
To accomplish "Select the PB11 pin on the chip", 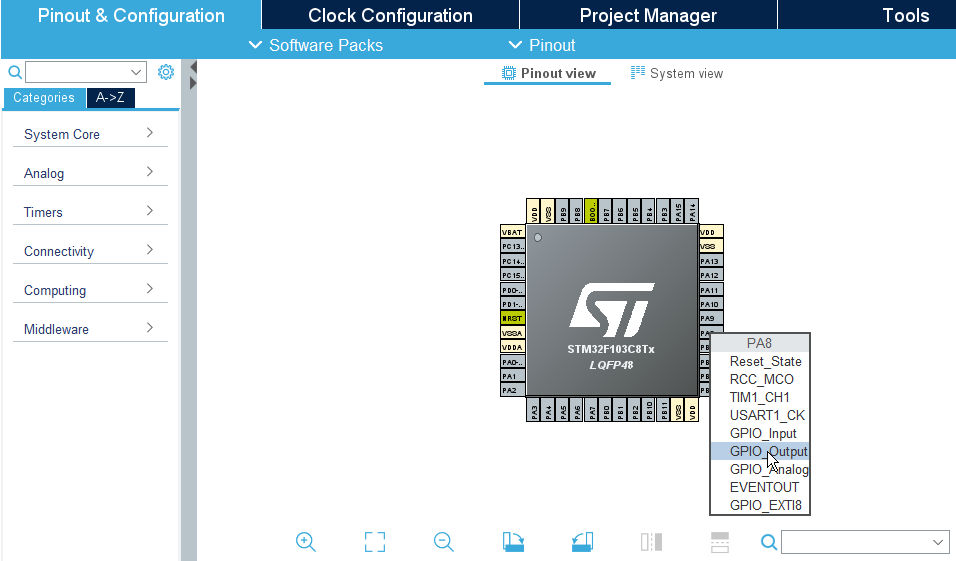I will click(663, 410).
